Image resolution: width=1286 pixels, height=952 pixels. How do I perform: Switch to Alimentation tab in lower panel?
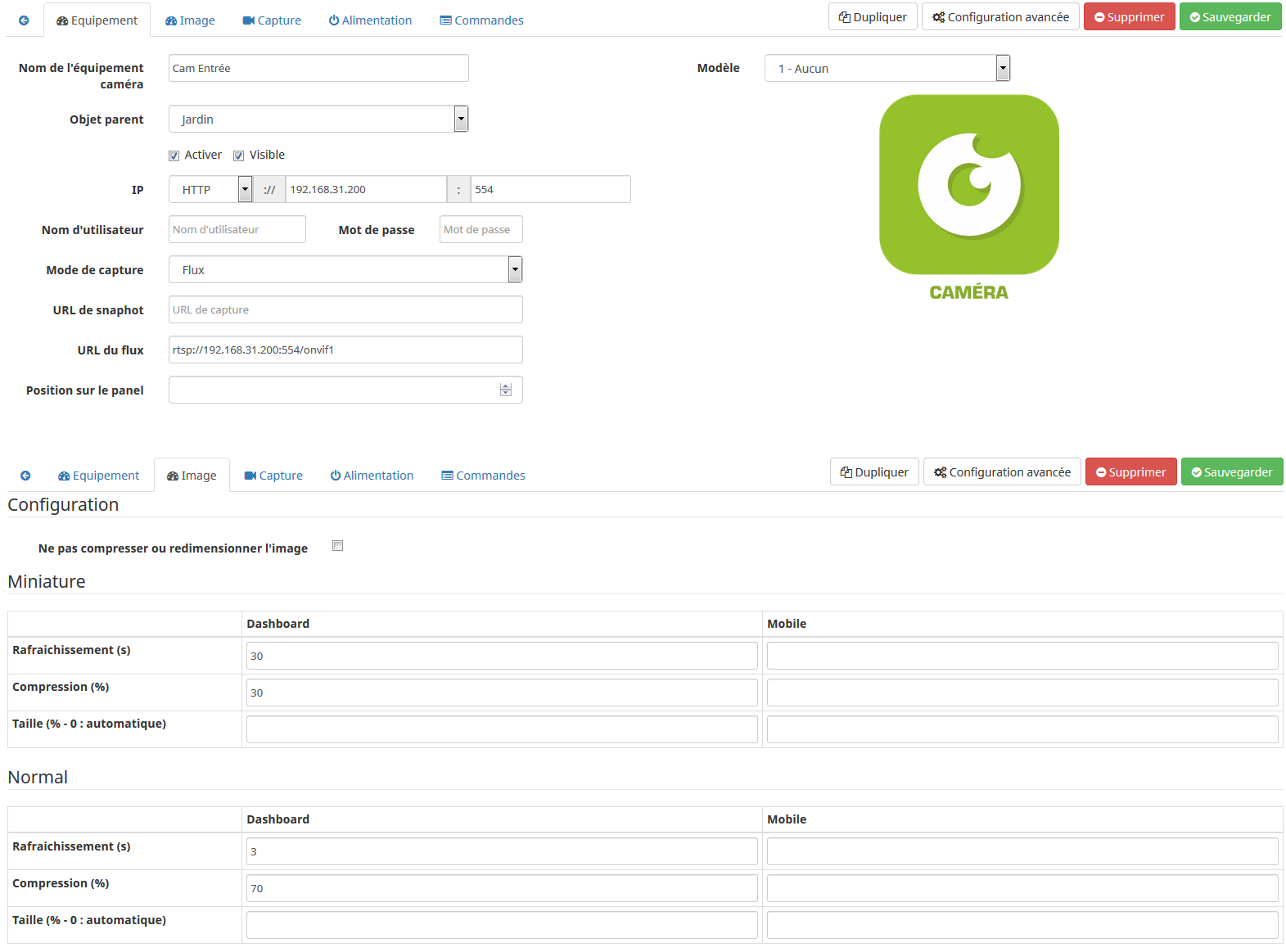pos(372,476)
